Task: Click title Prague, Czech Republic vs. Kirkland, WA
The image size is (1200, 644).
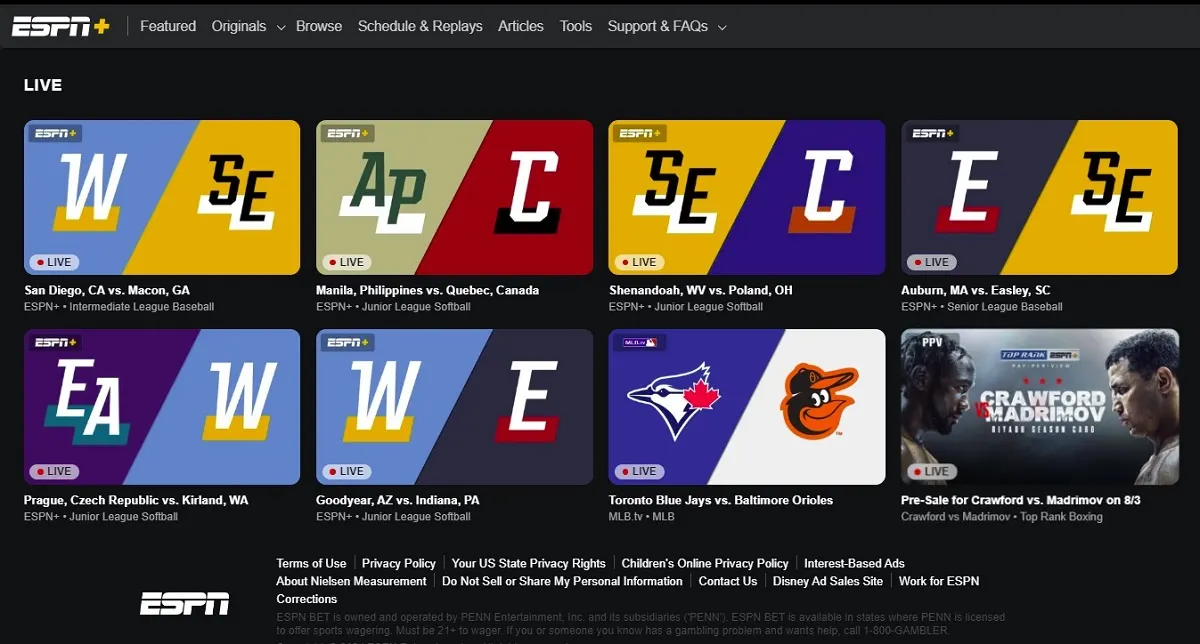Action: coord(136,500)
